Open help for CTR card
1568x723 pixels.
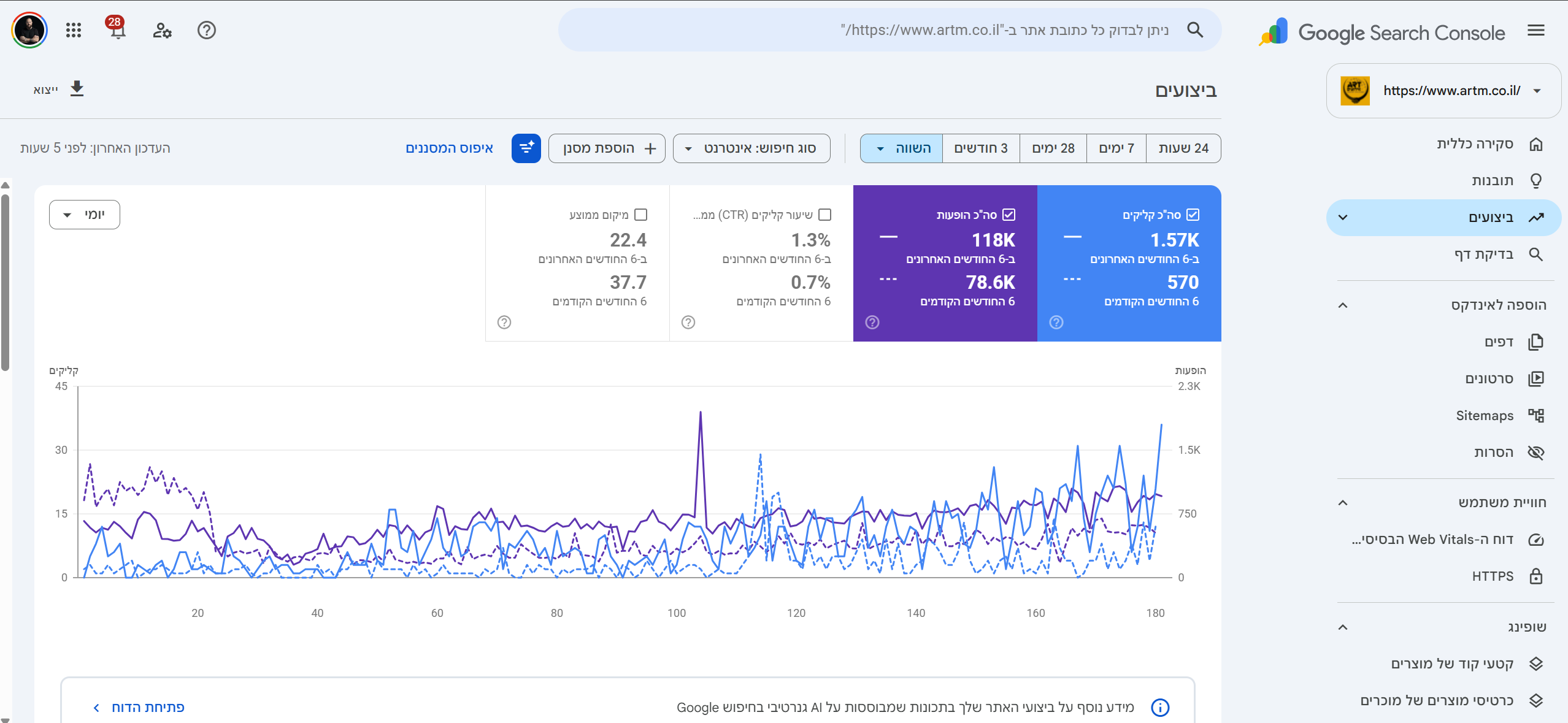coord(688,323)
